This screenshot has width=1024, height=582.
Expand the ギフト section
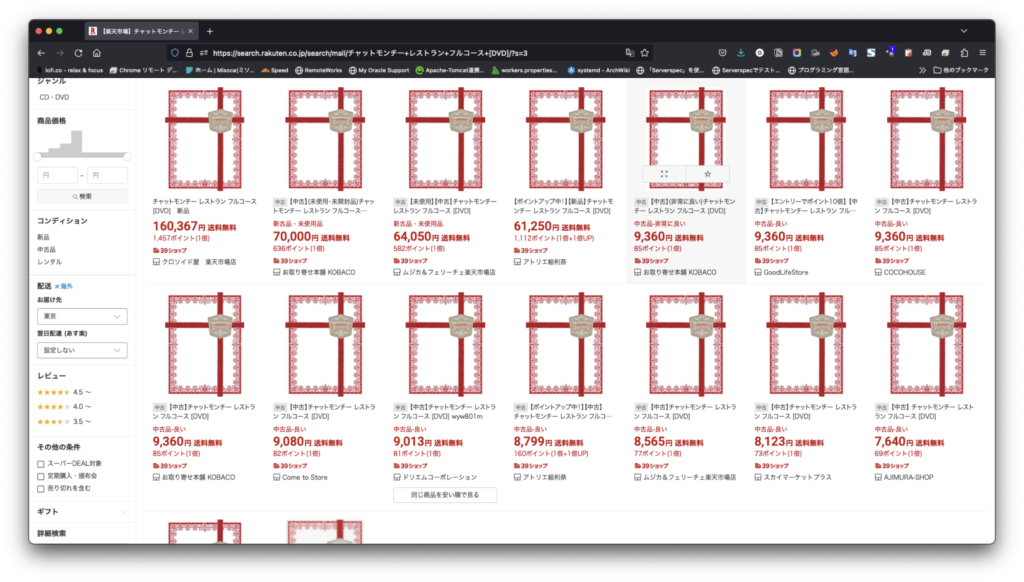click(82, 511)
